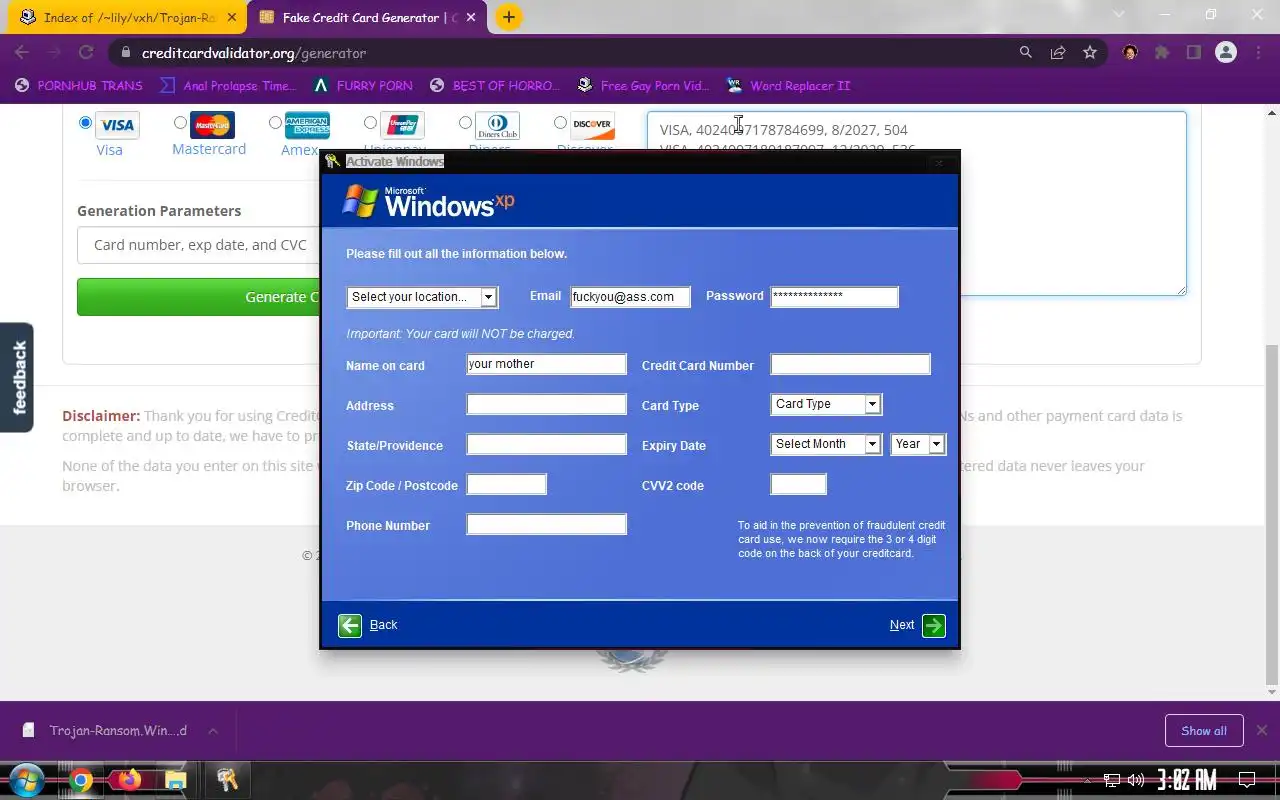The image size is (1280, 800).
Task: Open Firefox from the taskbar
Action: coord(129,780)
